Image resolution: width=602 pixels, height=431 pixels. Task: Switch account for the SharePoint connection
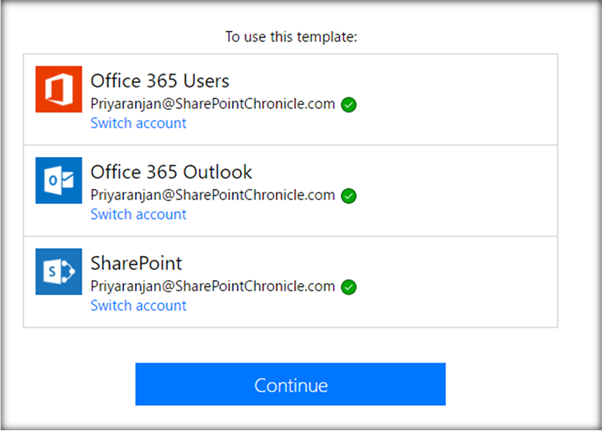click(x=138, y=305)
